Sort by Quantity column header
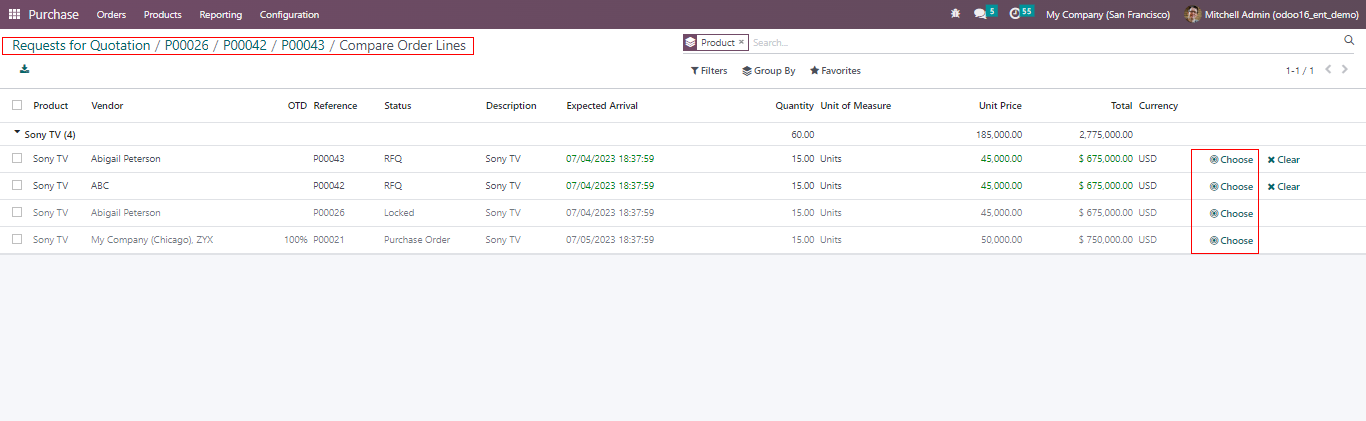1366x421 pixels. click(795, 105)
